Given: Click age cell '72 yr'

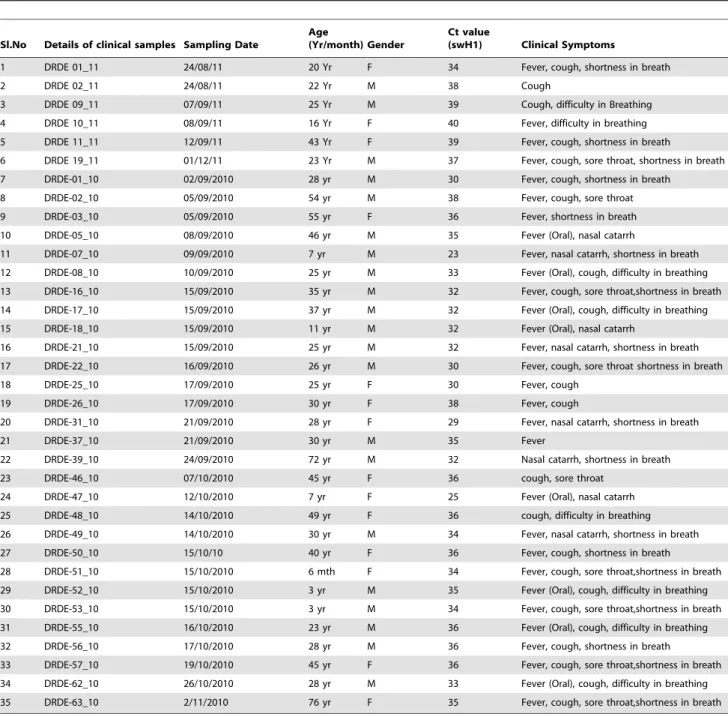Looking at the screenshot, I should [319, 459].
